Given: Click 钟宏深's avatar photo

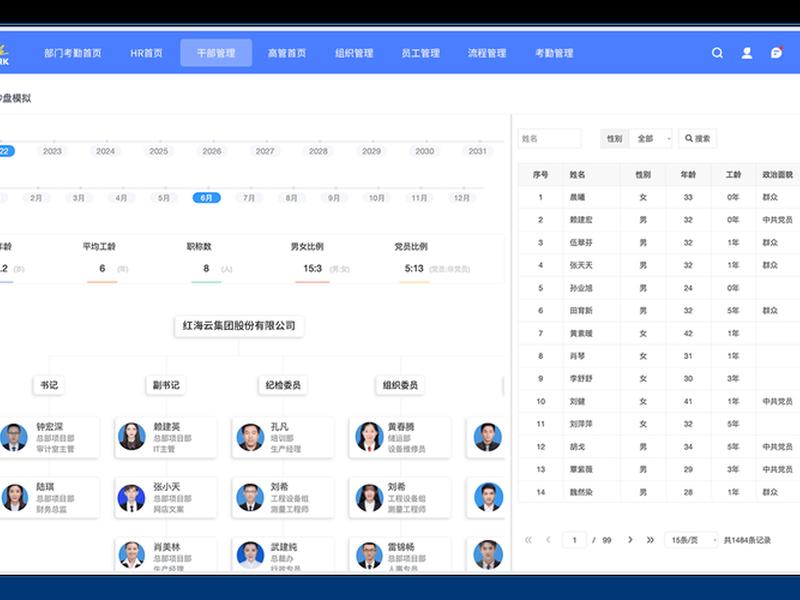Looking at the screenshot, I should (14, 437).
